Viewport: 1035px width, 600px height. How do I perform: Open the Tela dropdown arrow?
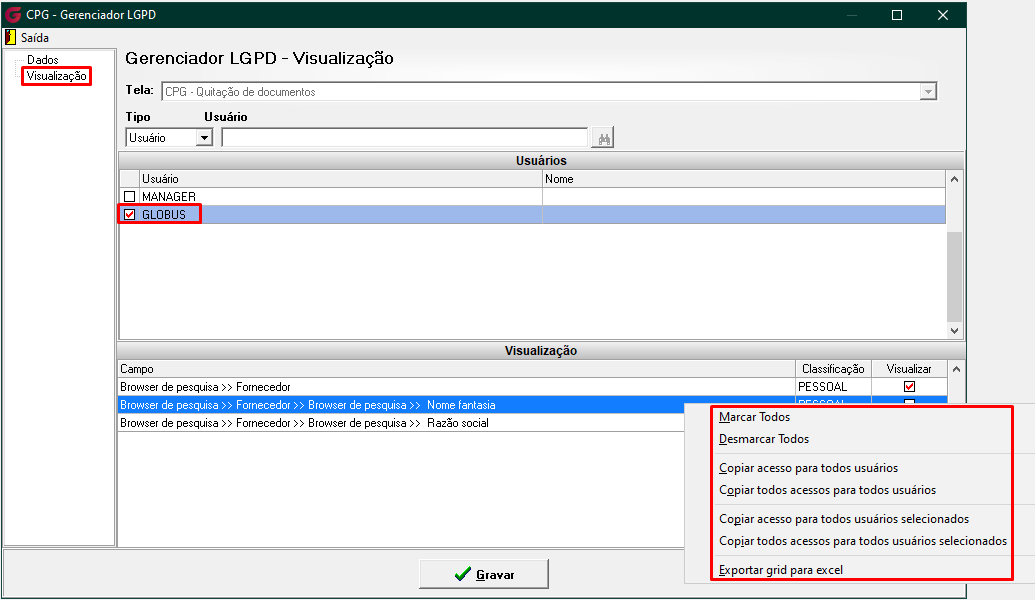[928, 92]
